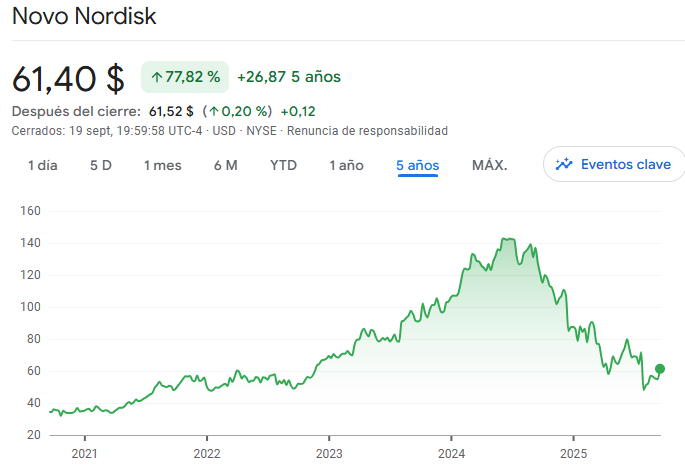Select the 6 M time range
This screenshot has width=685, height=466.
(225, 165)
